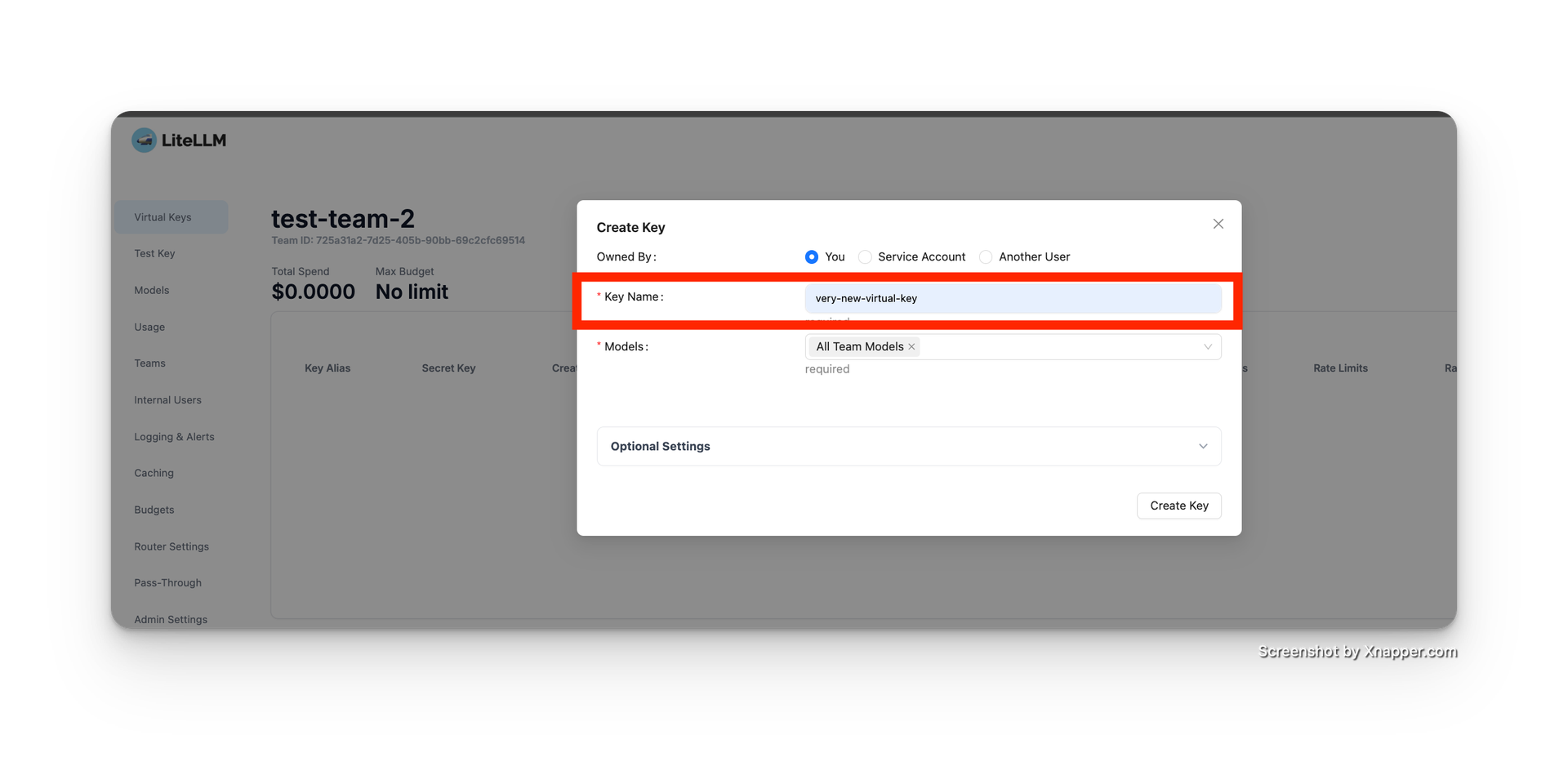Close the Create Key dialog
This screenshot has height=771, width=1568.
1218,224
